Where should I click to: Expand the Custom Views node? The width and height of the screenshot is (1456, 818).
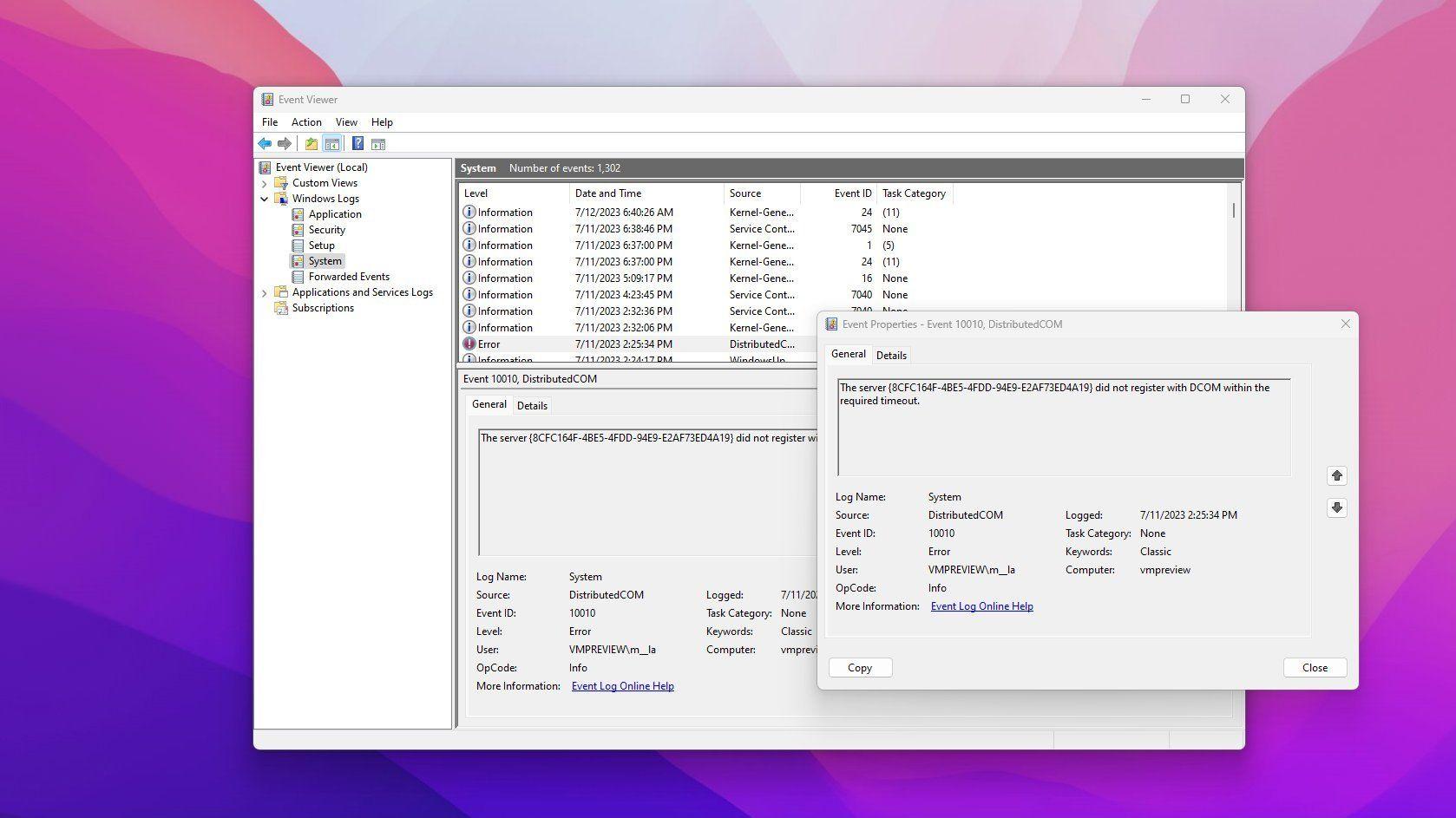point(266,182)
